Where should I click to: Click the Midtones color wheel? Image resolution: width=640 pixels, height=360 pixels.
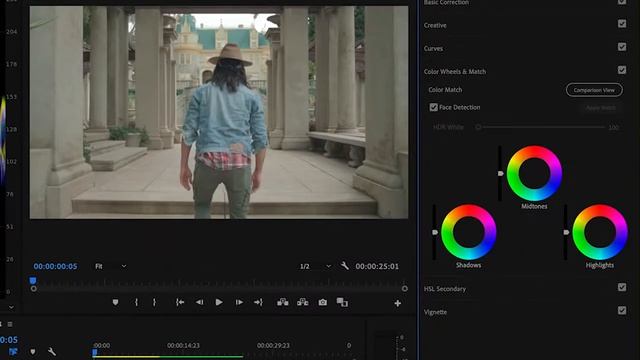pyautogui.click(x=534, y=173)
